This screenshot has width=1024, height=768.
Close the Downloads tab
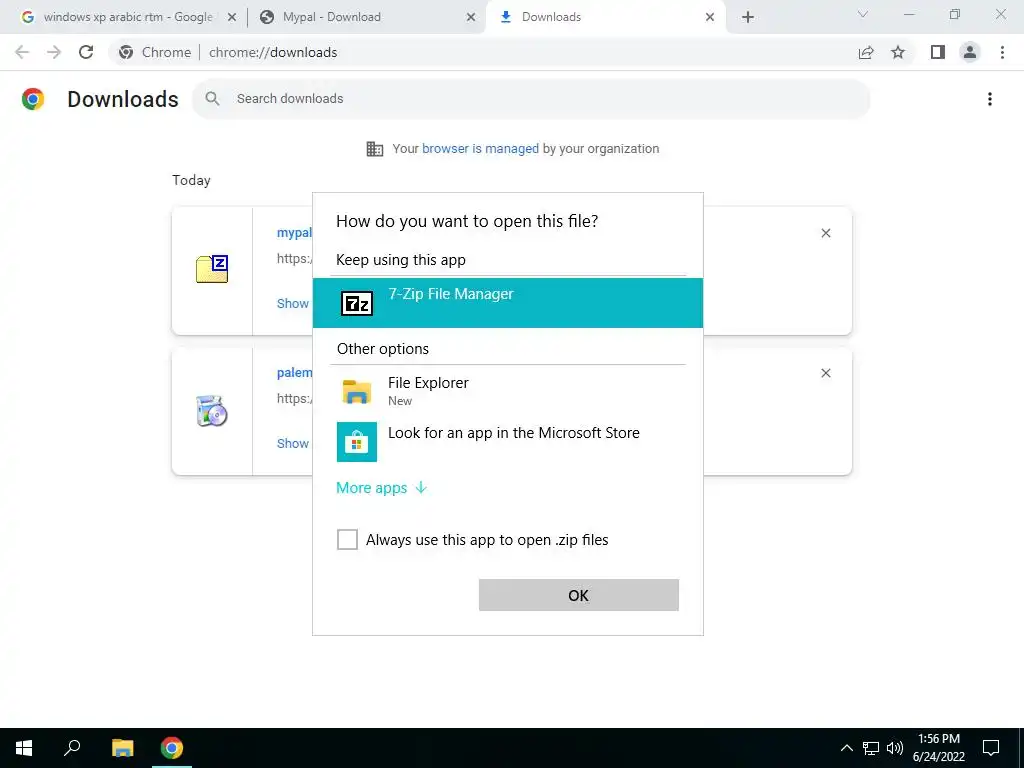(x=710, y=18)
